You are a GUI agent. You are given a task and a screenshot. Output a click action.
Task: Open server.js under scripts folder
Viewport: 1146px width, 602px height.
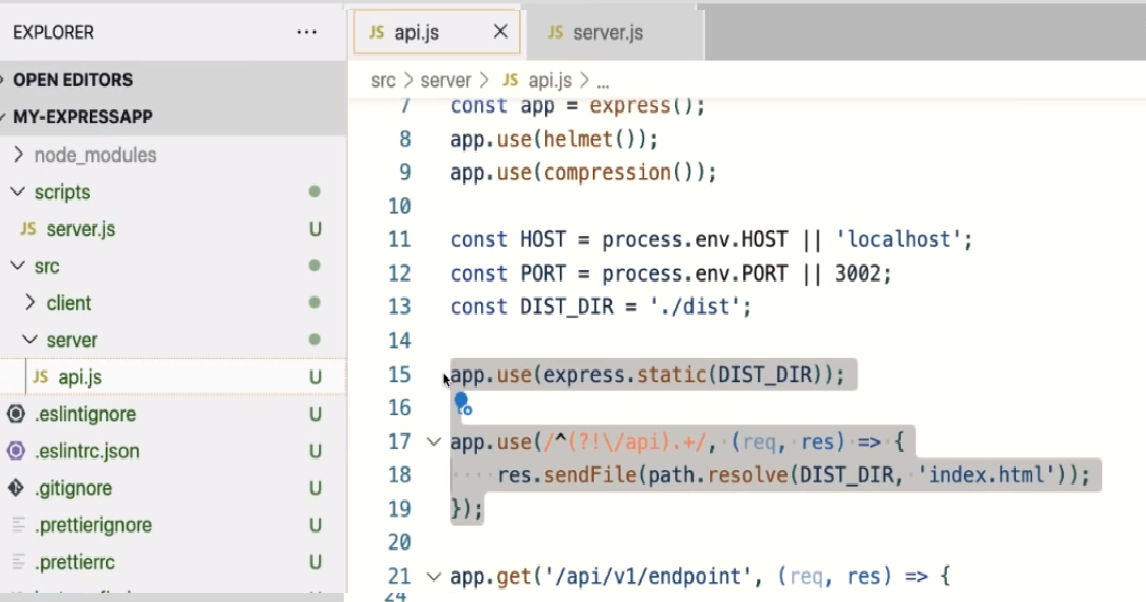[80, 229]
